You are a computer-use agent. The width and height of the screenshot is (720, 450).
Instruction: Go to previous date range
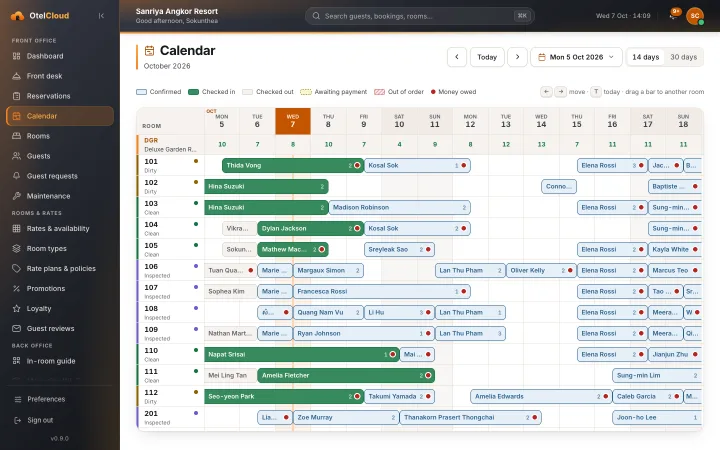coord(457,57)
